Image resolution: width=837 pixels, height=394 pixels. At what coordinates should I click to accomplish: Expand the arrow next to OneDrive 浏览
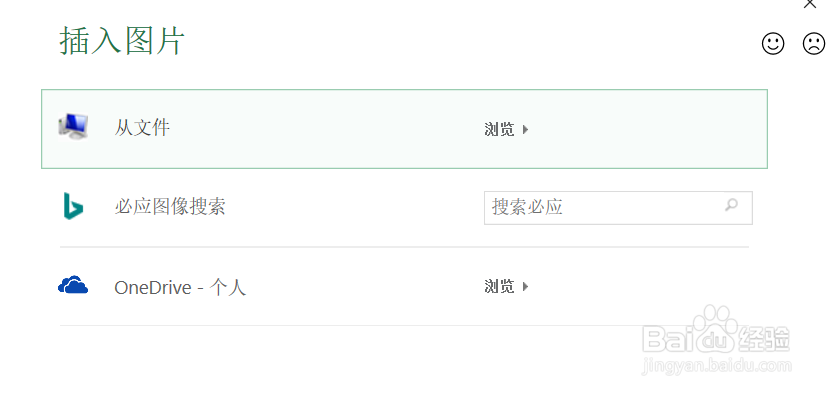525,287
